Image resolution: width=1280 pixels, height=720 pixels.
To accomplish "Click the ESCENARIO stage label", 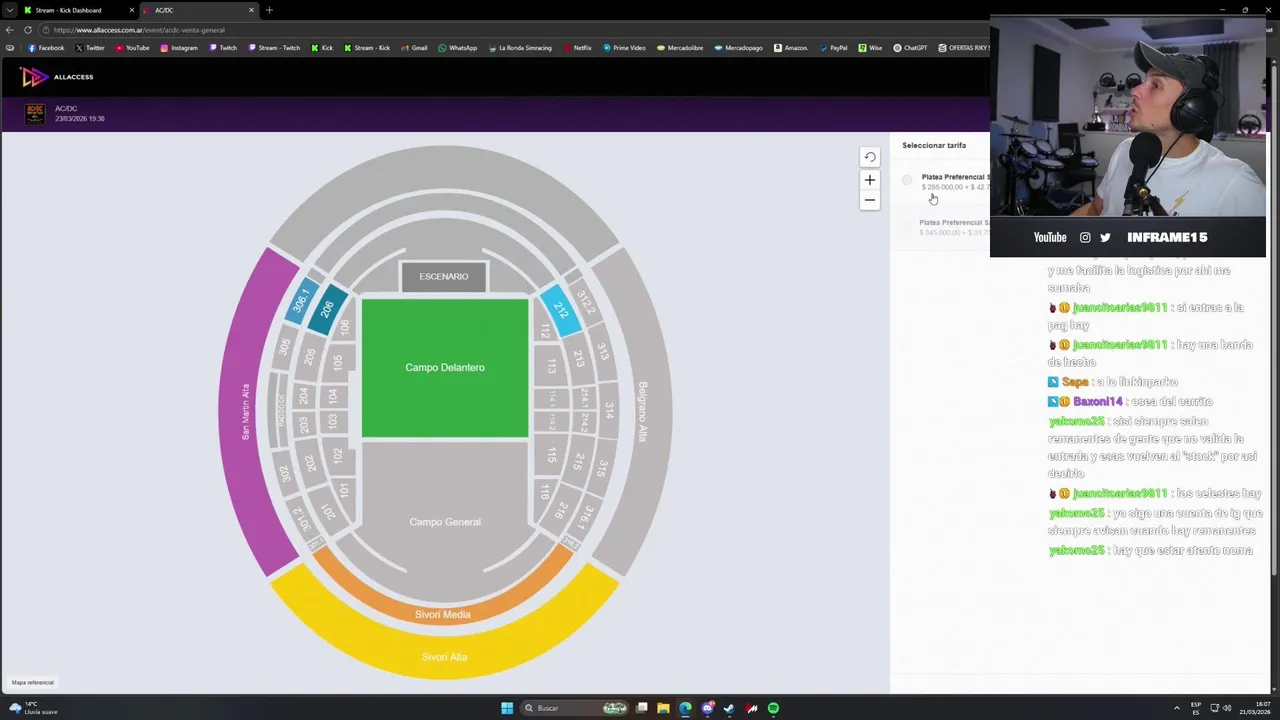I will (443, 277).
